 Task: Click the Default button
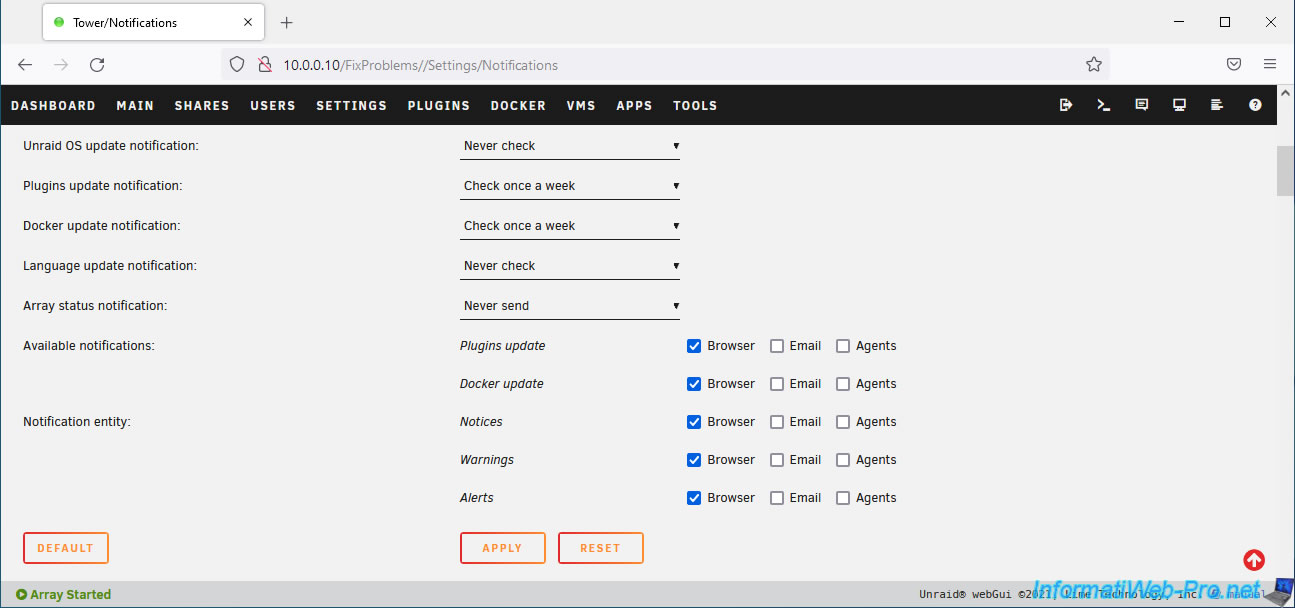coord(66,548)
